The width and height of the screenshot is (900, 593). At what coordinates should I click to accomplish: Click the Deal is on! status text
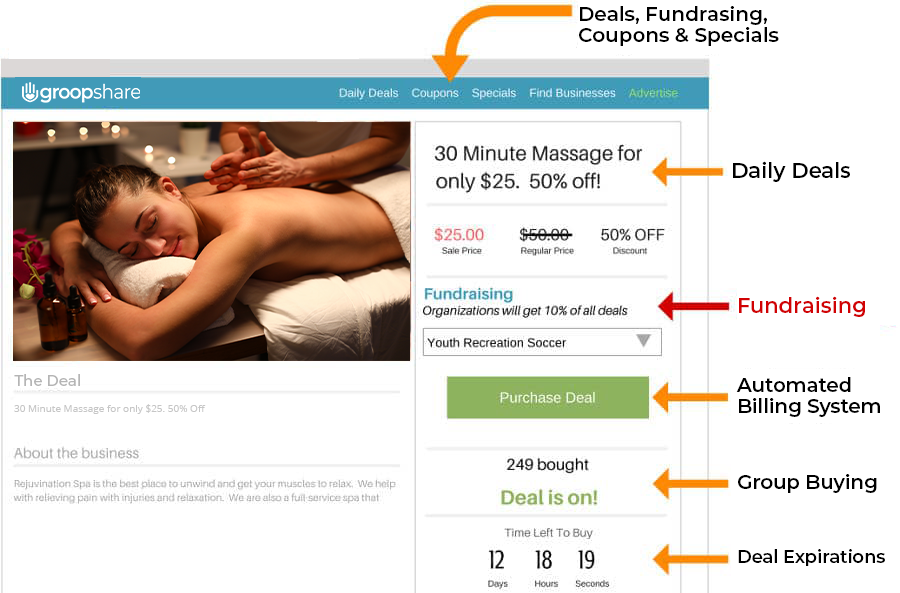[x=549, y=497]
